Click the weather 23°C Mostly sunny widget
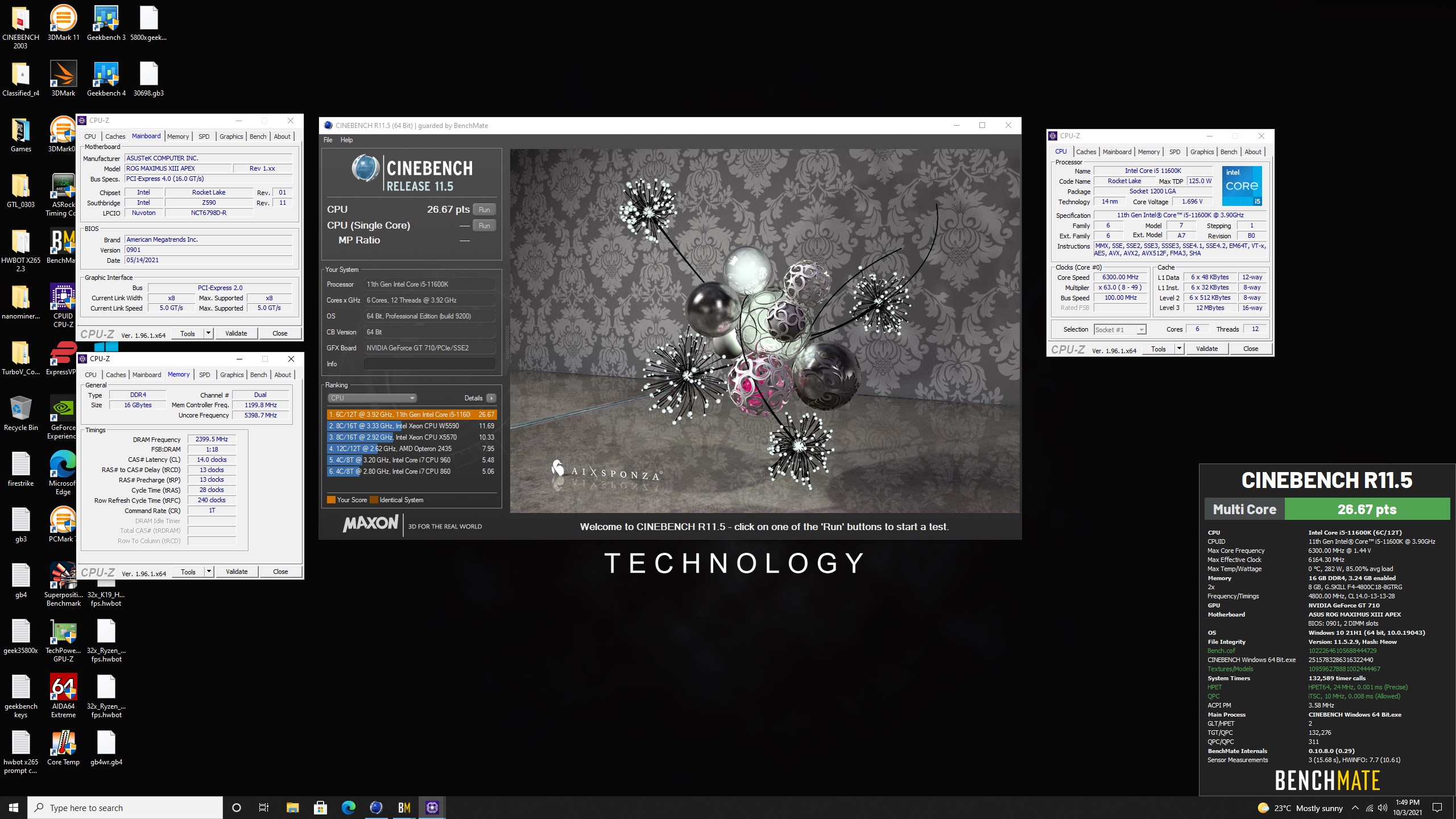This screenshot has width=1456, height=819. point(1300,808)
